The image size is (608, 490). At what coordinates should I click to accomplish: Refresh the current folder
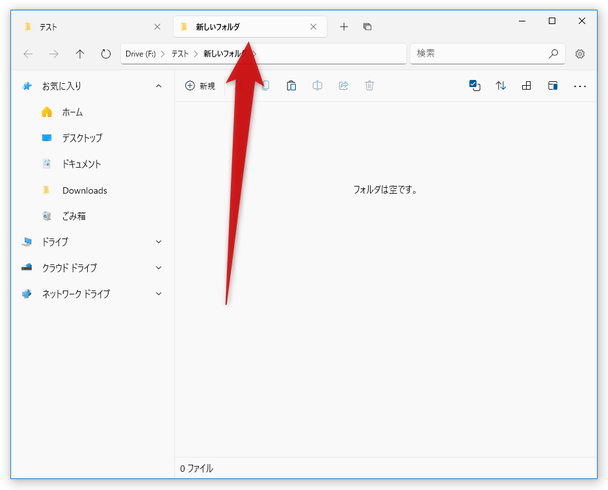click(x=105, y=54)
